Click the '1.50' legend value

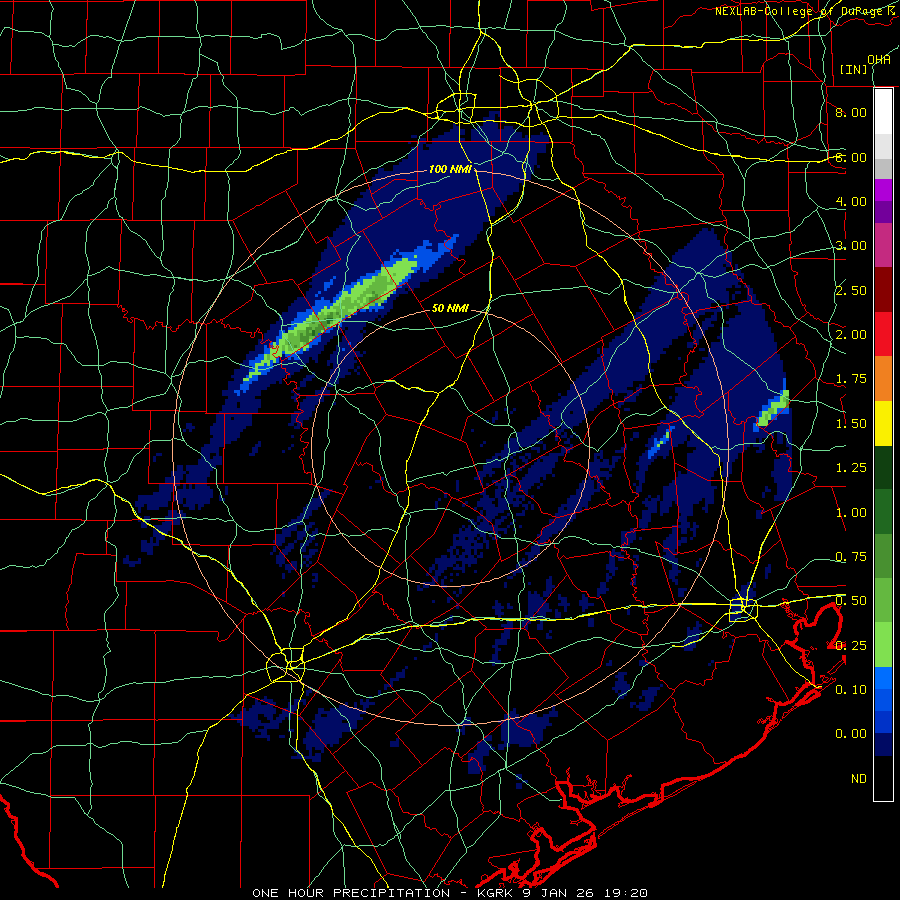click(851, 424)
